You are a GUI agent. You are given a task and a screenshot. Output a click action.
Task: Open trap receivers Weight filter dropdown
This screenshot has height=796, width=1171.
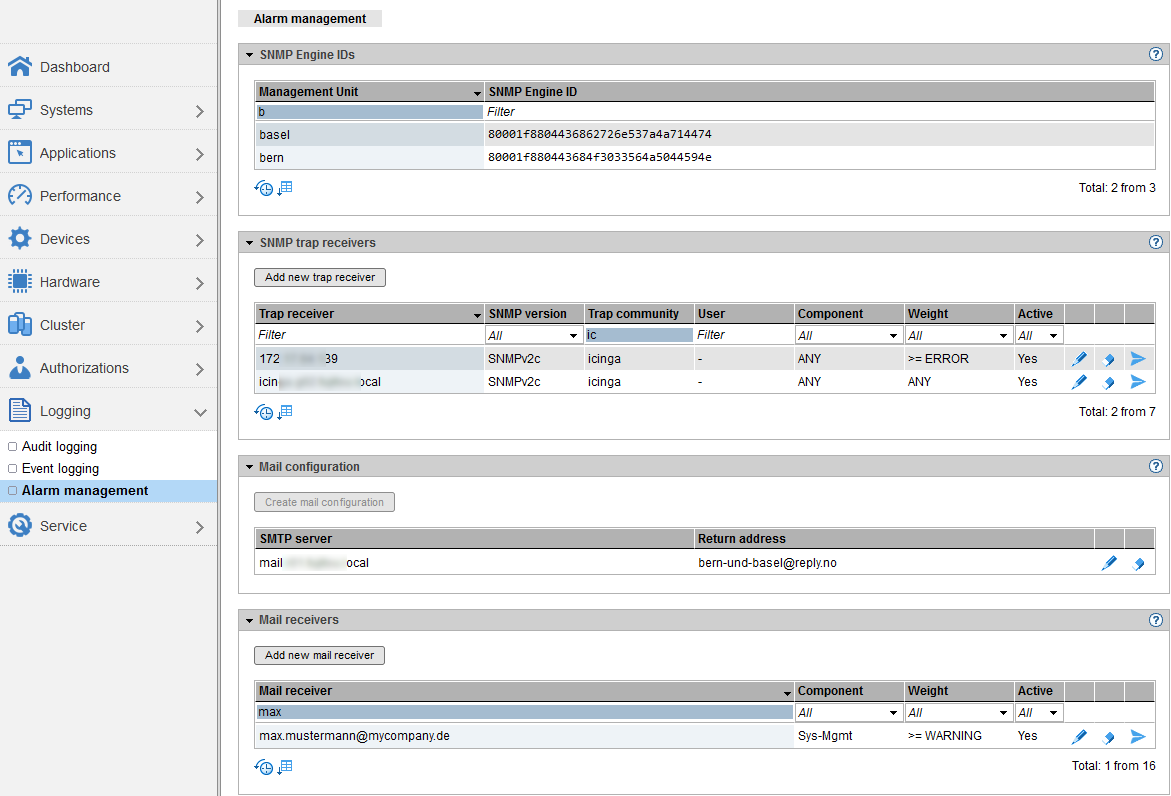pos(958,336)
